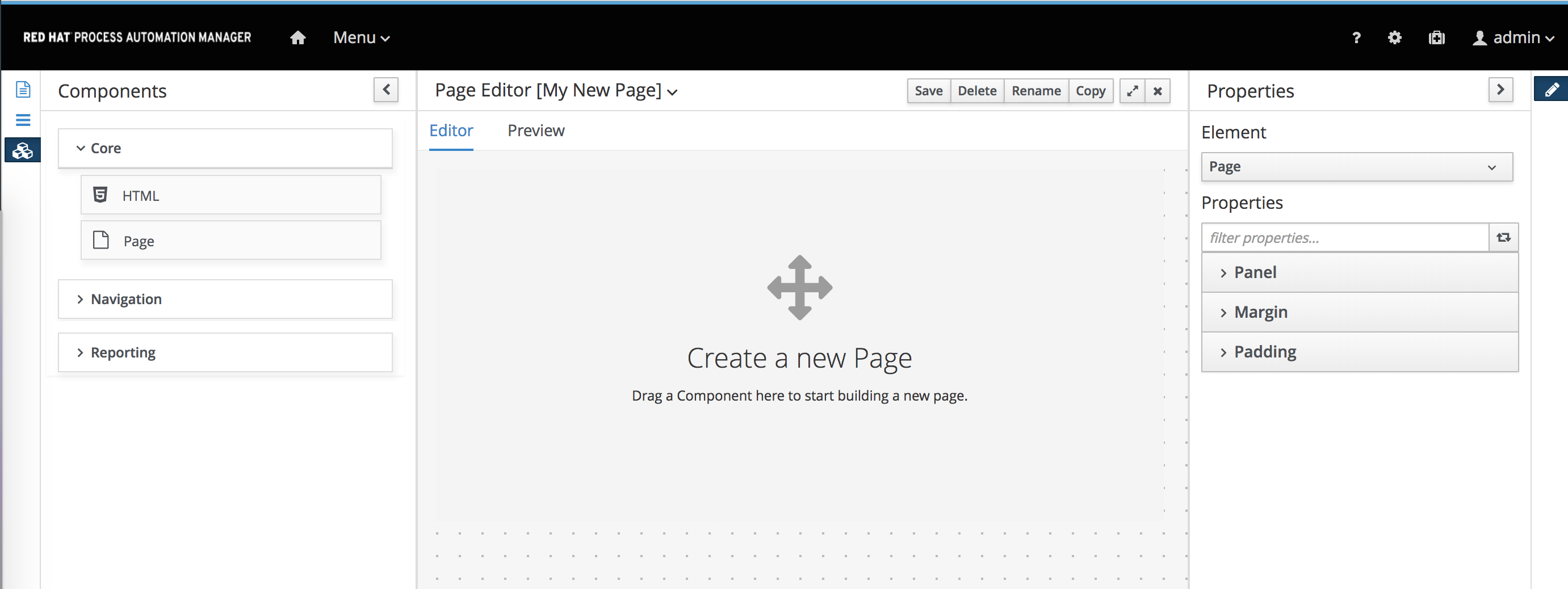This screenshot has height=589, width=1568.
Task: Collapse the Properties panel with the right arrow
Action: (x=1501, y=90)
